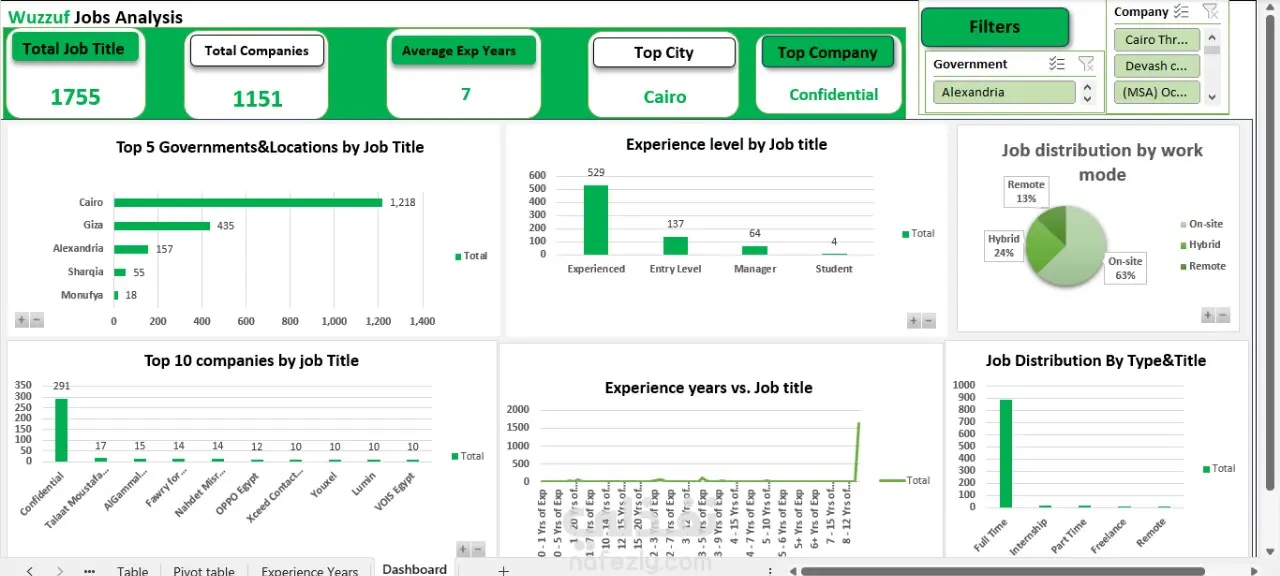Click plus expand button on Top 5 Governments chart
The width and height of the screenshot is (1280, 576).
pos(22,320)
